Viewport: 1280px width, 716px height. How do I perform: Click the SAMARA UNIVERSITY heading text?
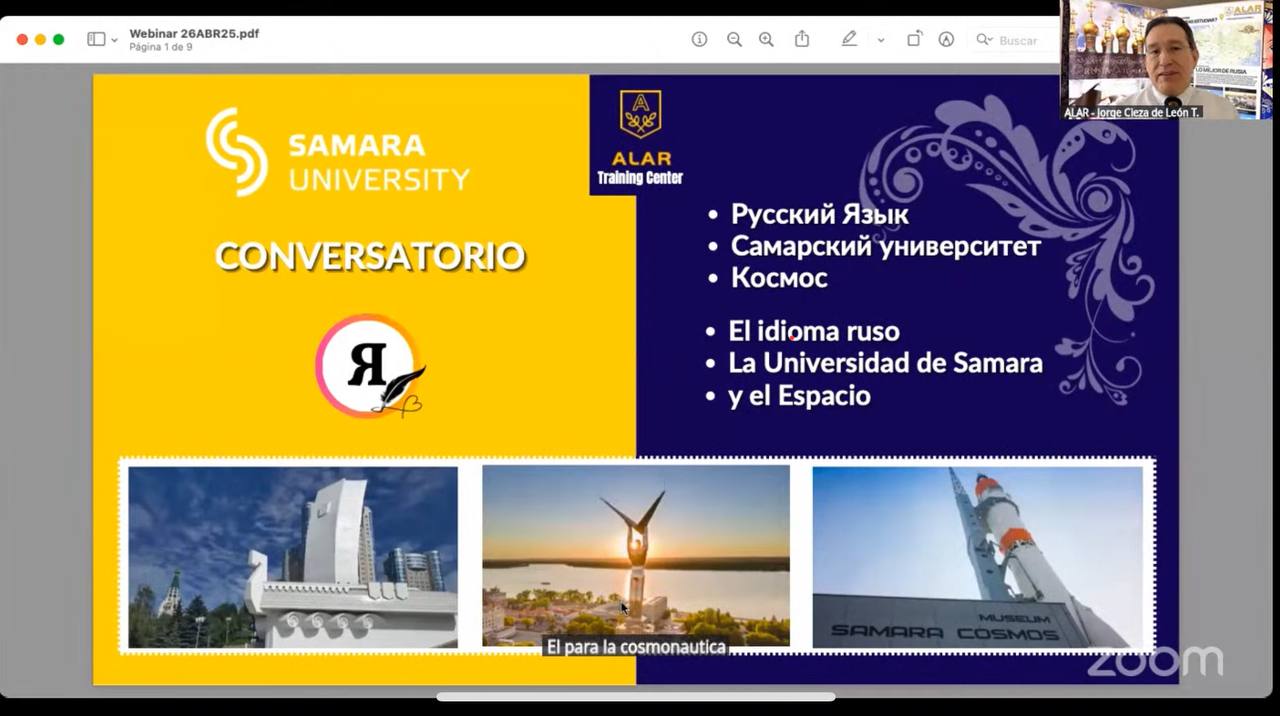[379, 162]
